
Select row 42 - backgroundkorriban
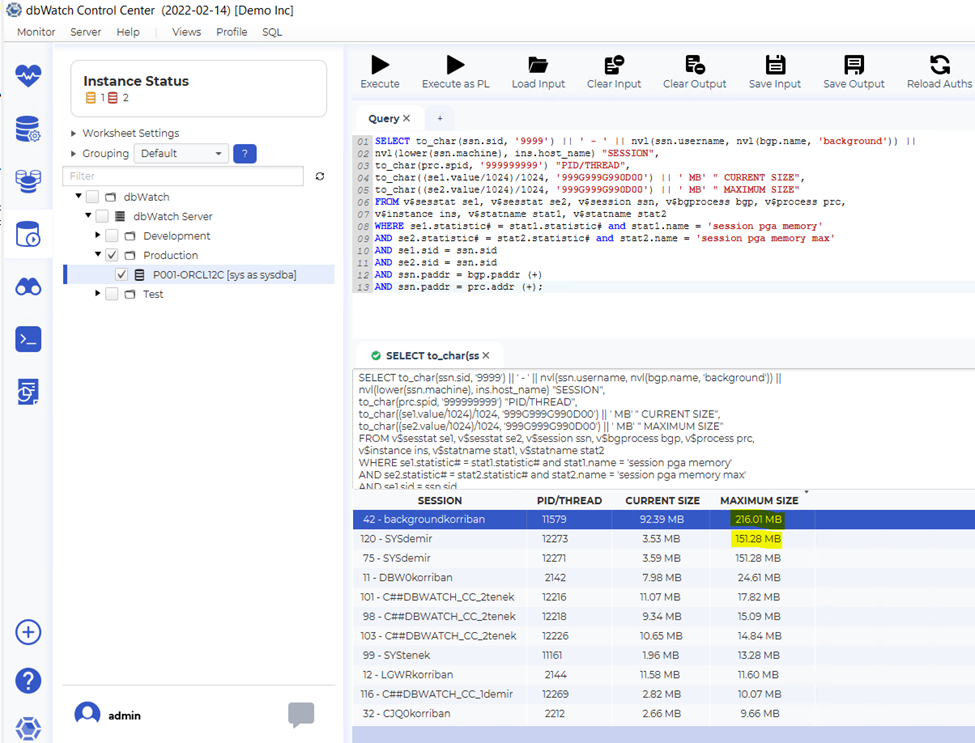tap(663, 519)
